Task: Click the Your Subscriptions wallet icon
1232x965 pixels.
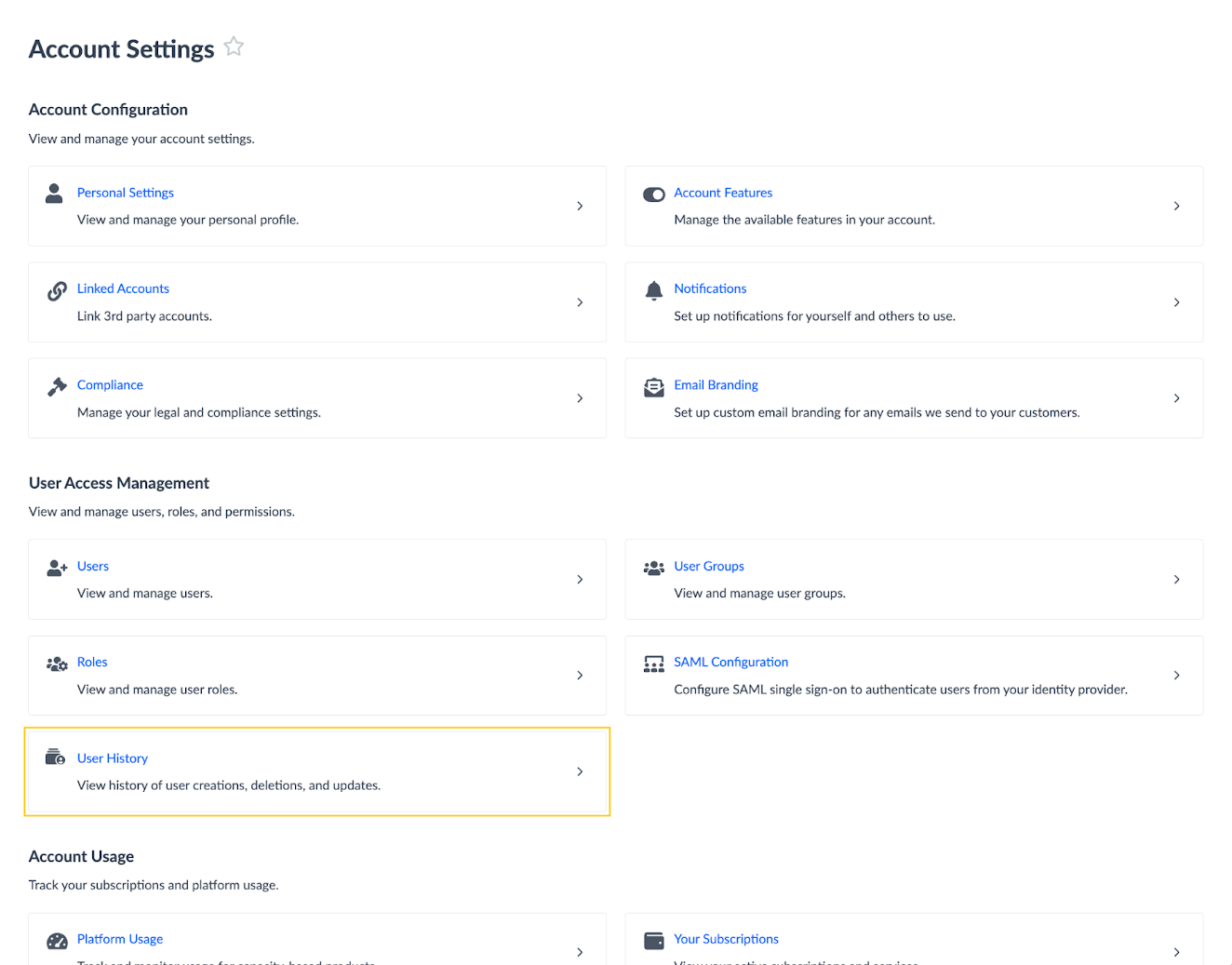Action: coord(654,941)
